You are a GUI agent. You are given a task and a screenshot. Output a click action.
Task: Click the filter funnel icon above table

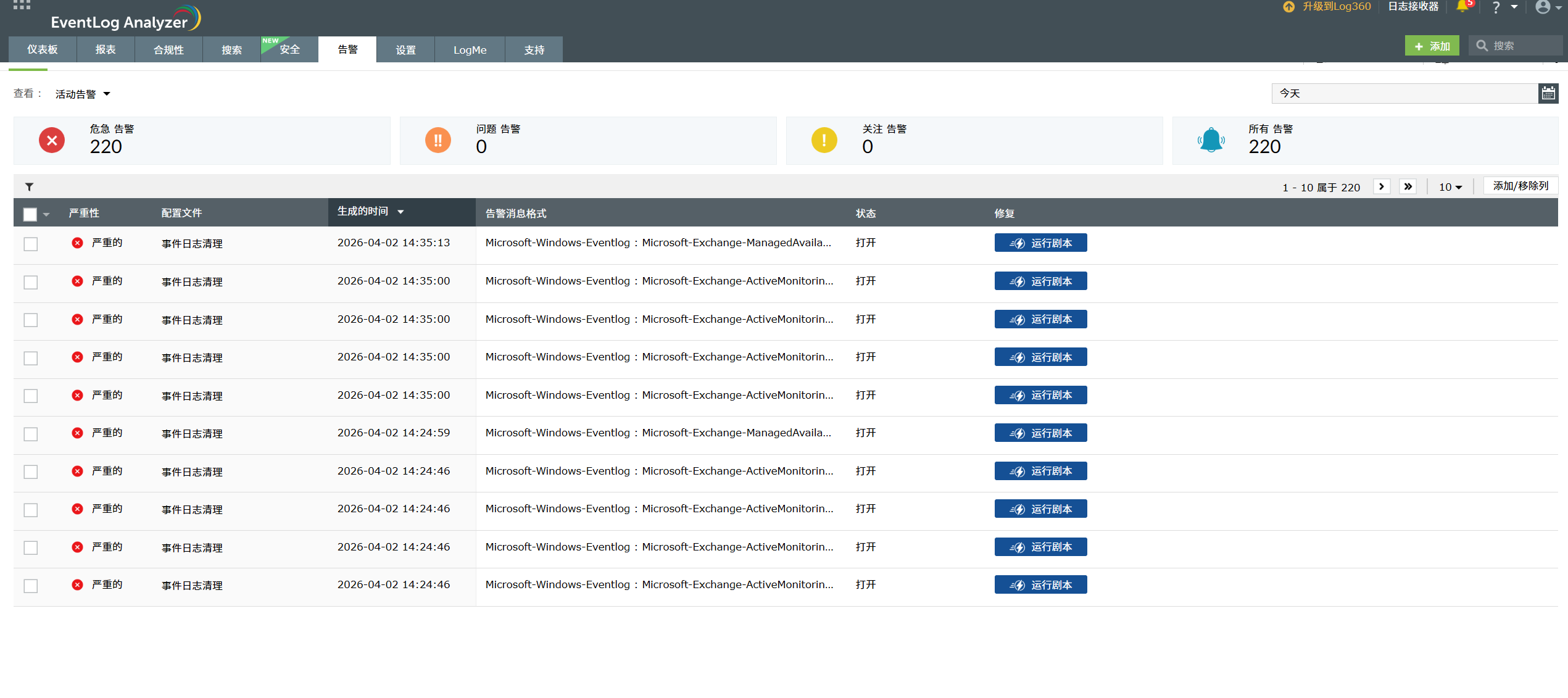29,186
